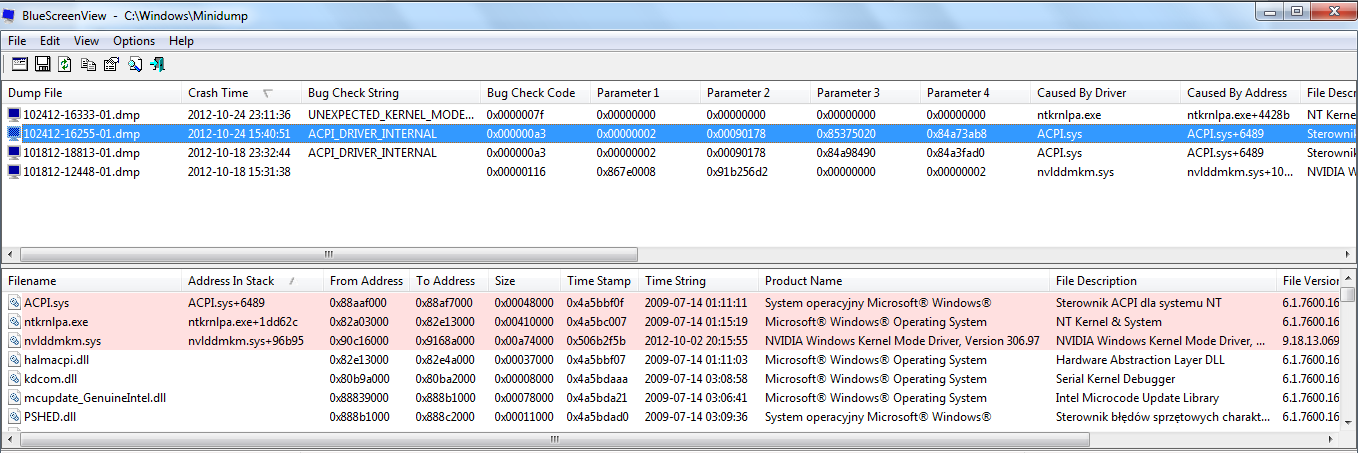Click the Save Selected Items floppy icon
Viewport: 1358px width, 453px height.
tap(43, 64)
